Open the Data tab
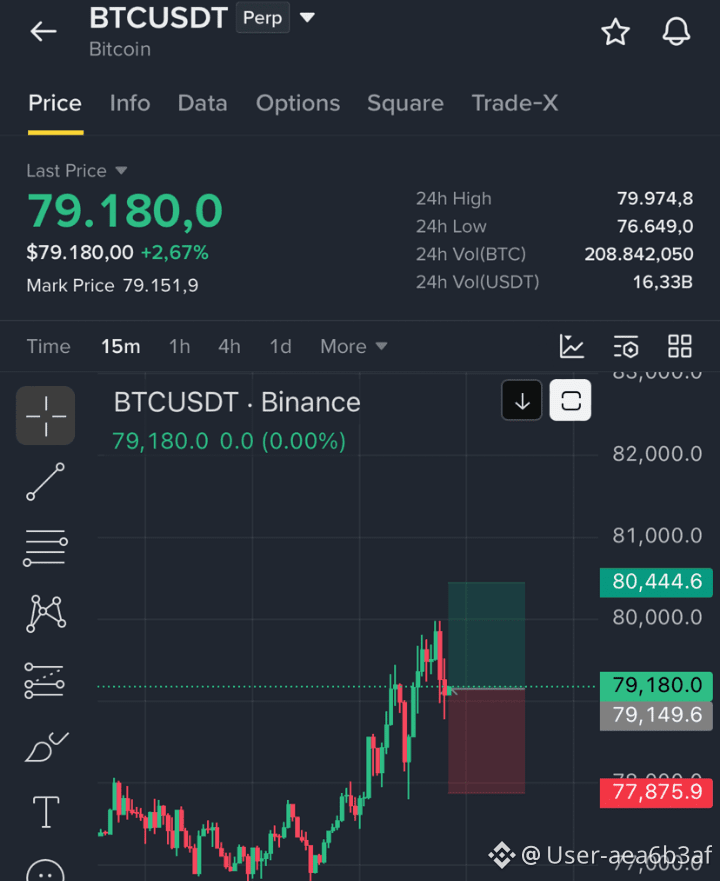 [202, 103]
